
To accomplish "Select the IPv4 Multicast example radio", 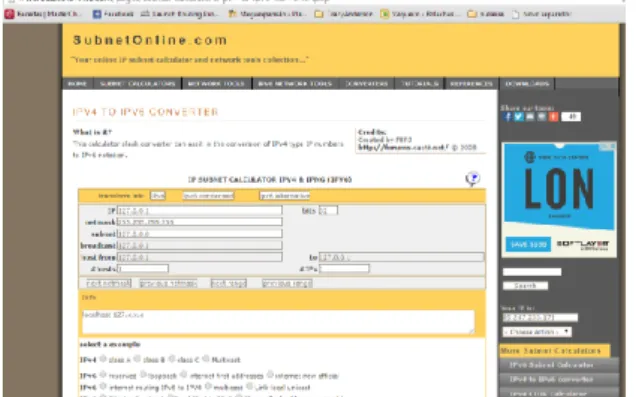I will (206, 359).
